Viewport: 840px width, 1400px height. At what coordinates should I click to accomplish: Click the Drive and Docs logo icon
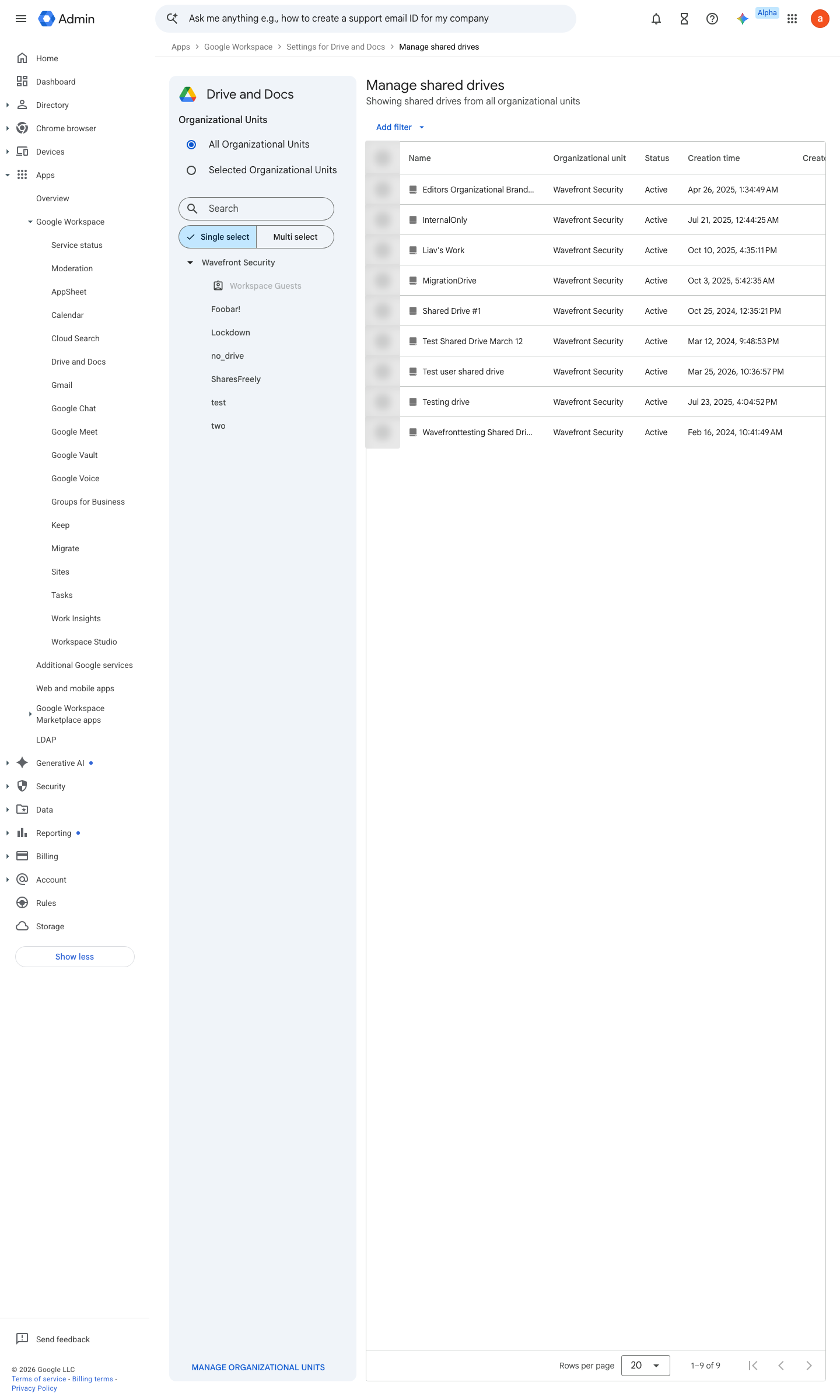(x=188, y=94)
